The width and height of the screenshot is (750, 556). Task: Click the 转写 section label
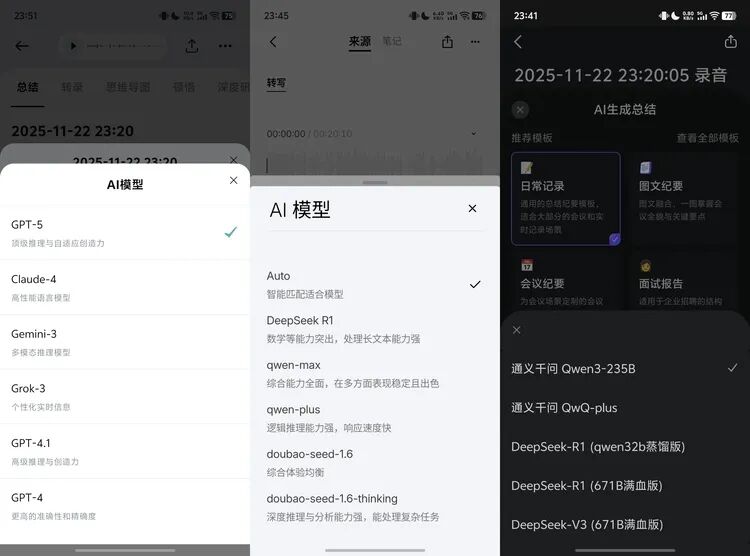276,83
